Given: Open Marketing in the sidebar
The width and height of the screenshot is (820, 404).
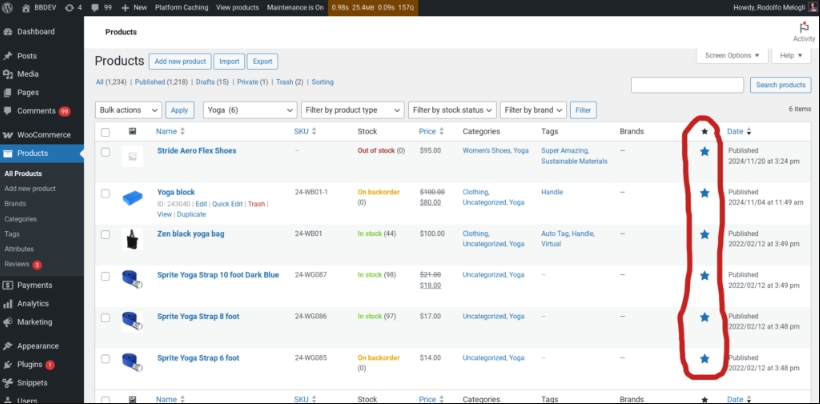Looking at the screenshot, I should click(35, 322).
